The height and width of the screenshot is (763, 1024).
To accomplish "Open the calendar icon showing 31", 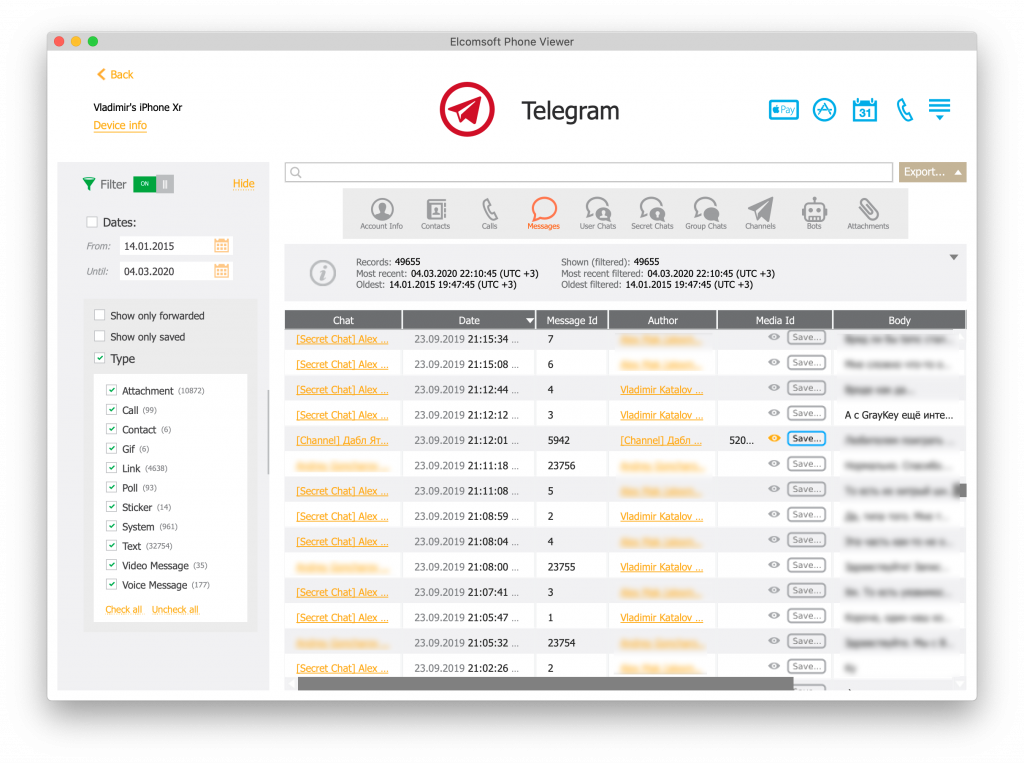I will coord(864,110).
